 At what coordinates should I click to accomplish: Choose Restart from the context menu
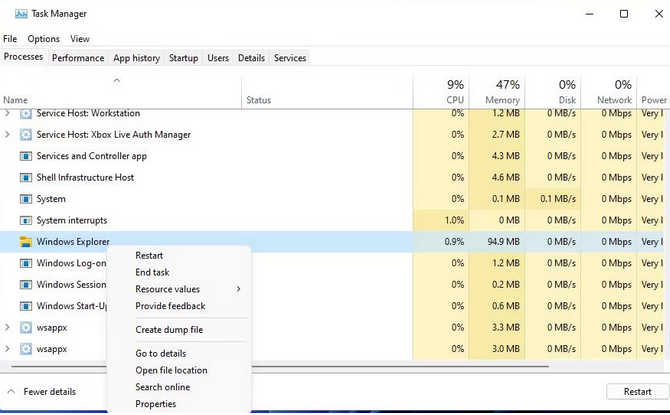(149, 256)
